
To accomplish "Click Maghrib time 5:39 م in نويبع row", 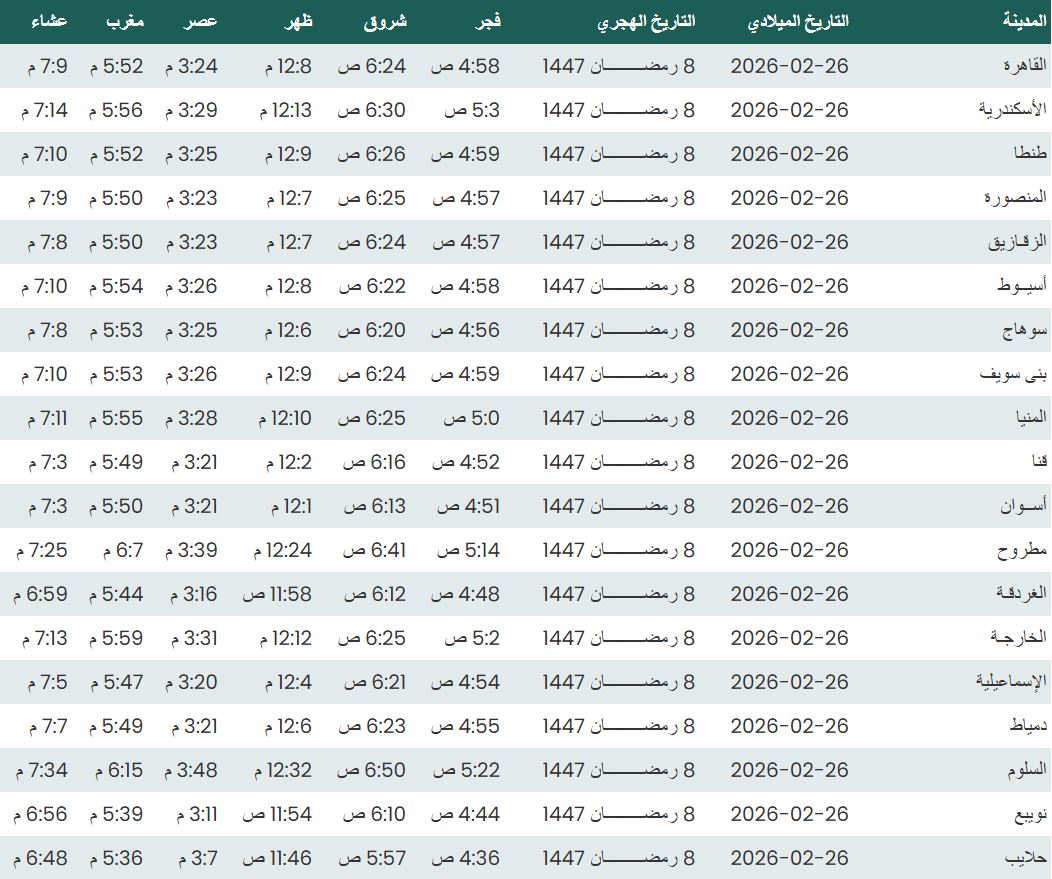I will tap(115, 814).
